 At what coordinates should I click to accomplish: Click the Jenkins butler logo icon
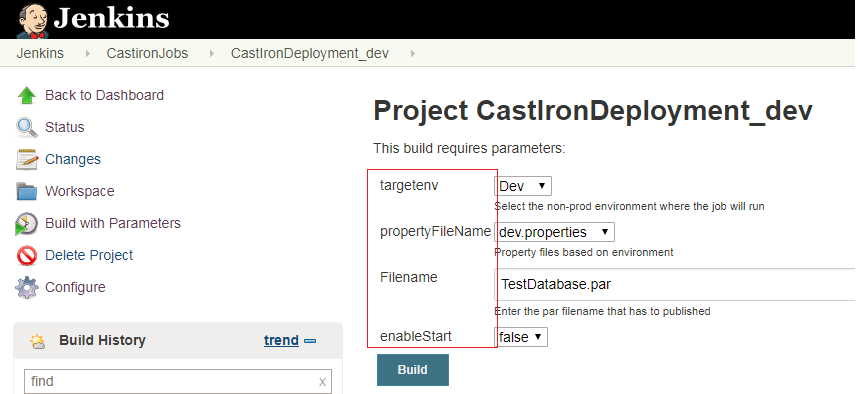coord(33,20)
